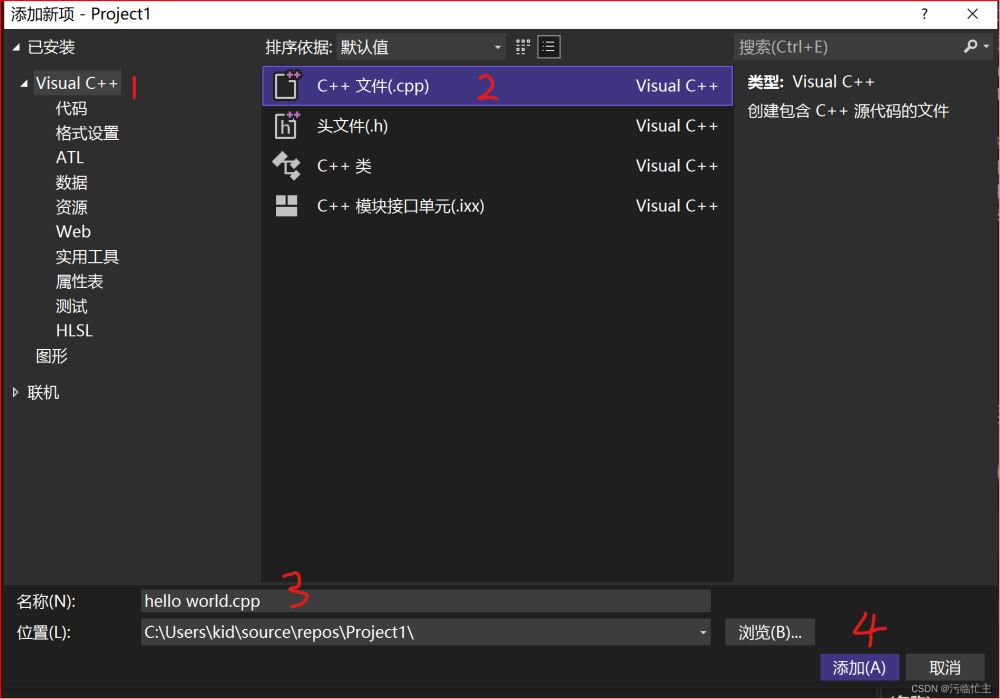
Task: Click the header file (.h) icon
Action: [x=287, y=126]
